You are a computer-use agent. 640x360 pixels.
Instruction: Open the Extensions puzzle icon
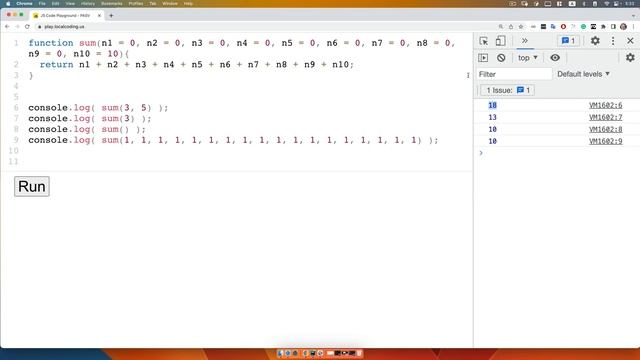click(603, 27)
